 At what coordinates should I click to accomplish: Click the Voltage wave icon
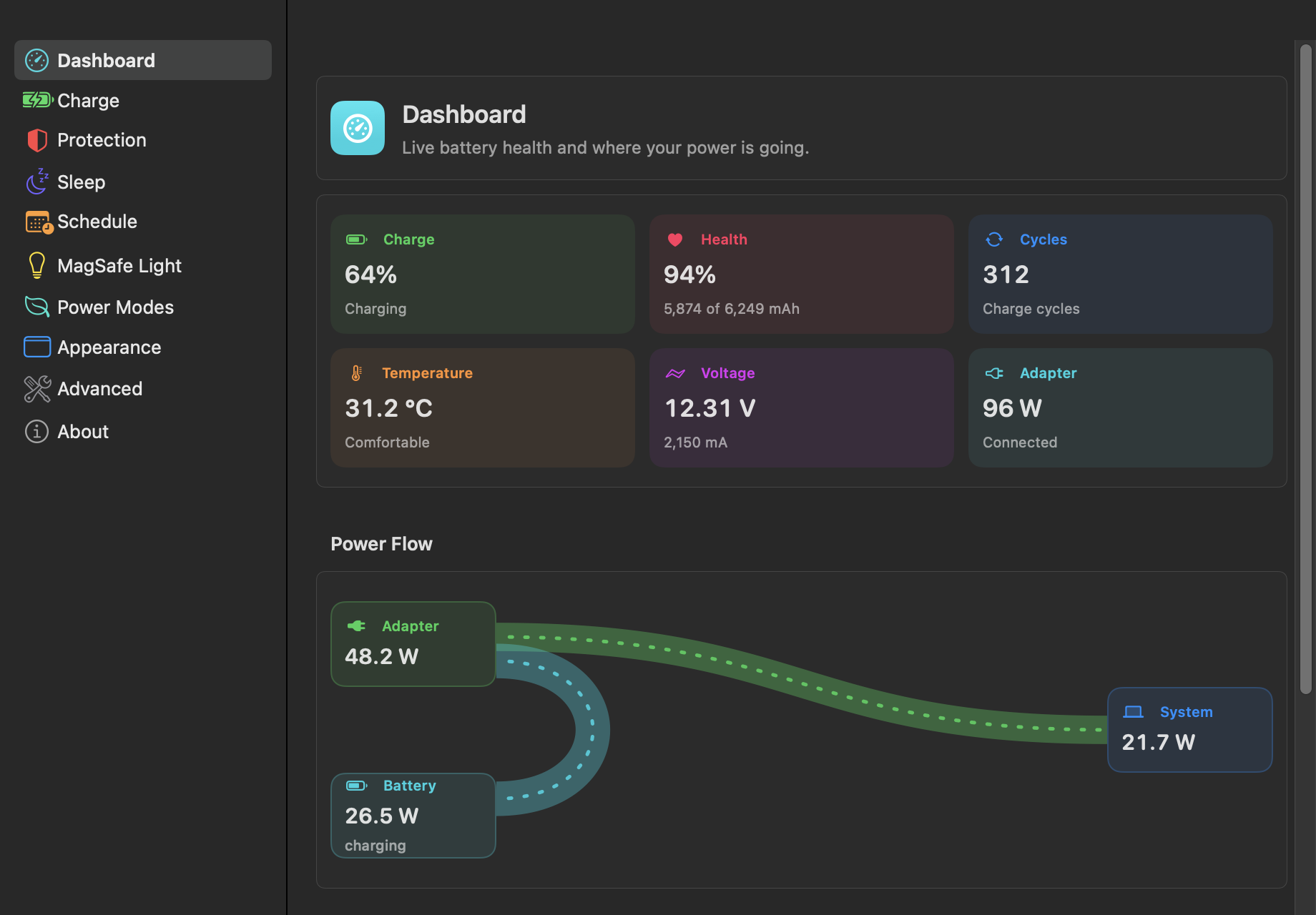point(675,373)
